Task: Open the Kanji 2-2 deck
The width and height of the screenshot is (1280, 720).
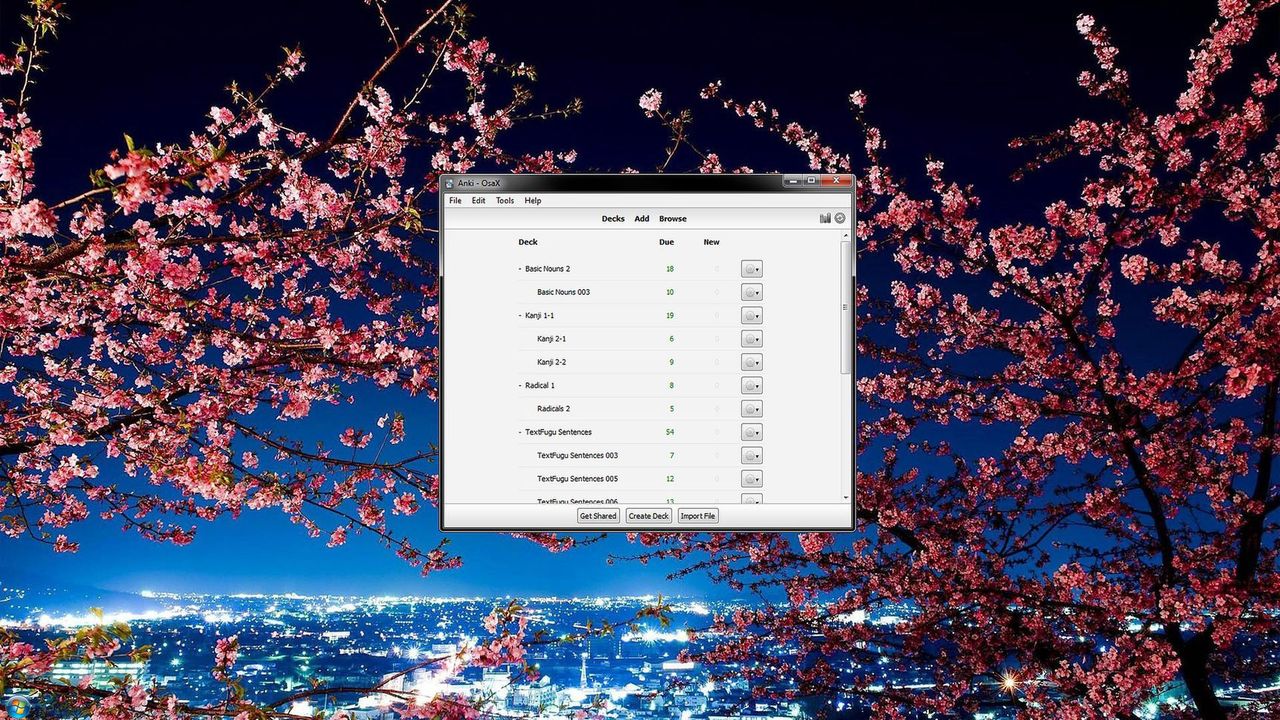Action: click(551, 362)
